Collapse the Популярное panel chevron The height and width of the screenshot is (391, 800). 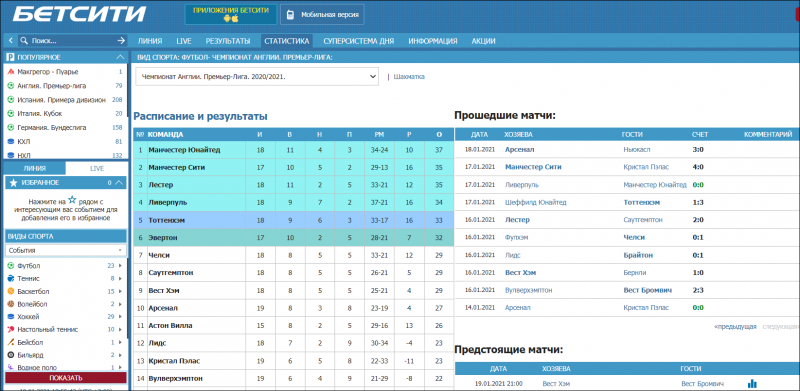tap(120, 57)
